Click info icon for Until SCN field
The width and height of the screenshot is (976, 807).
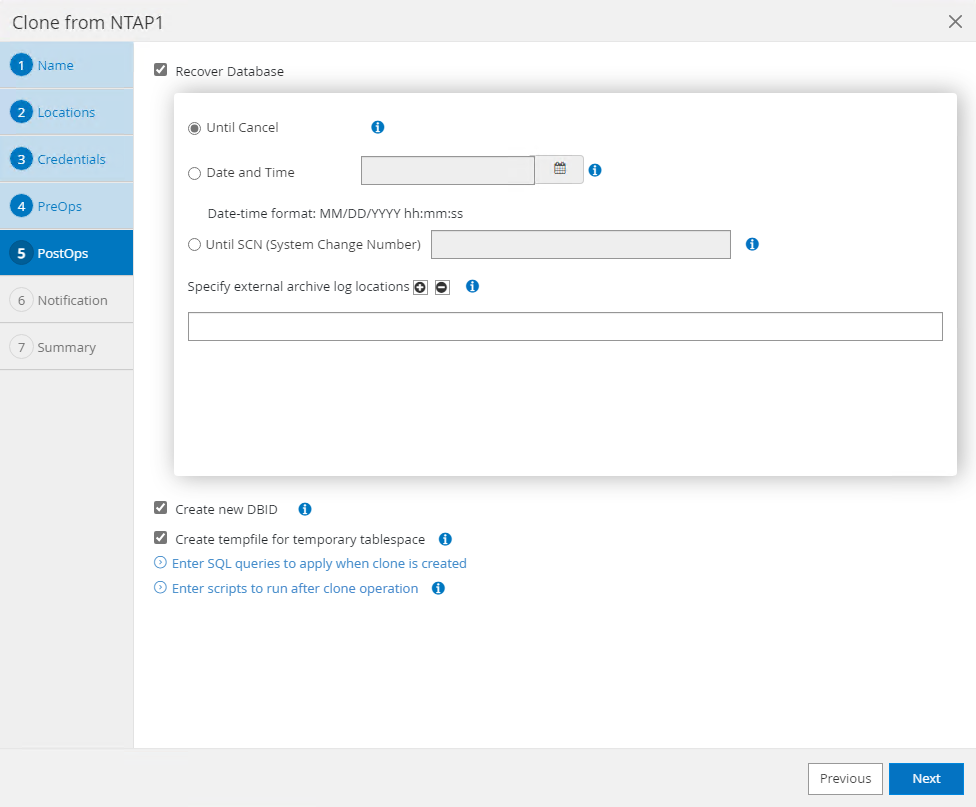coord(753,244)
